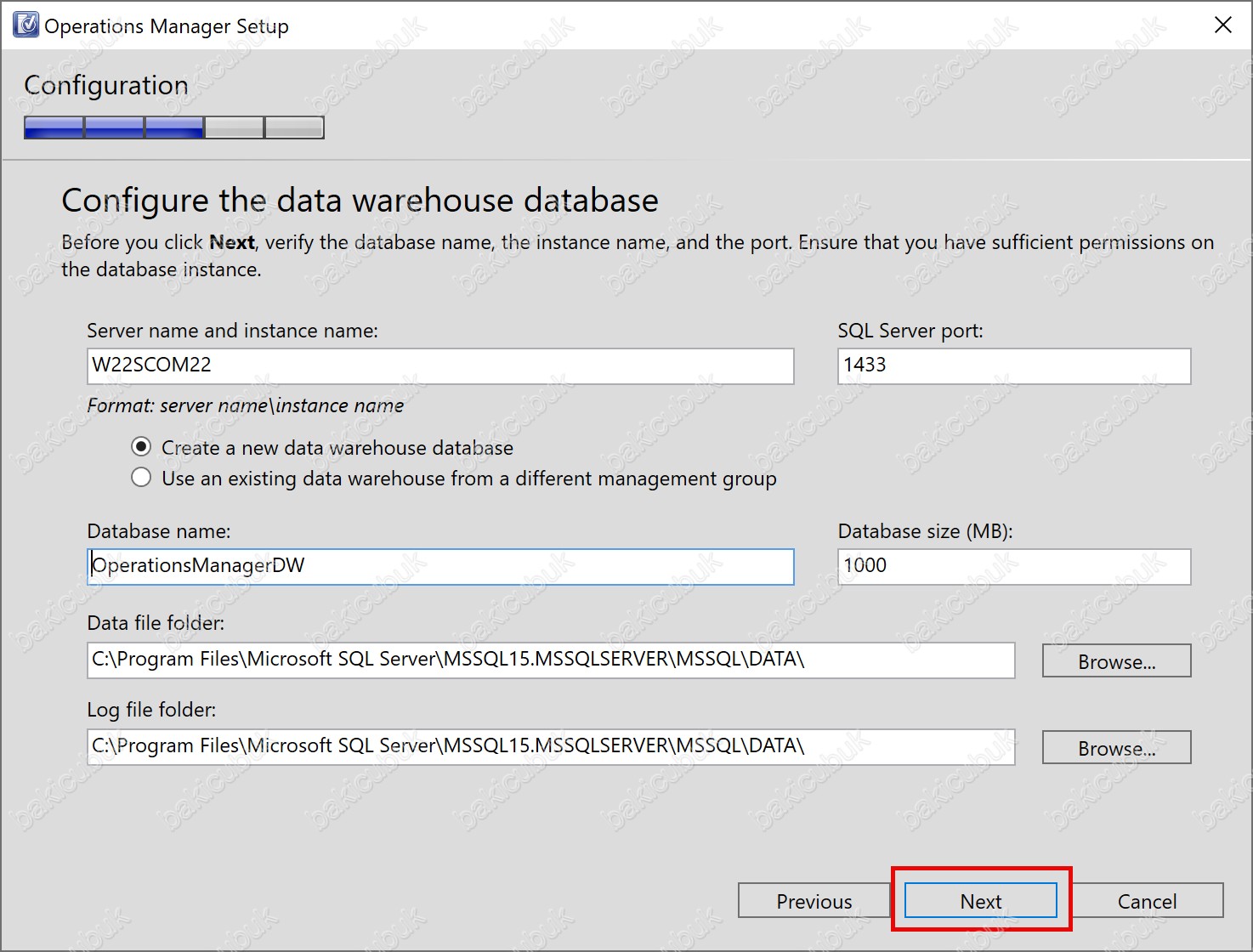Click the Database size (MB) field

coord(1014,566)
